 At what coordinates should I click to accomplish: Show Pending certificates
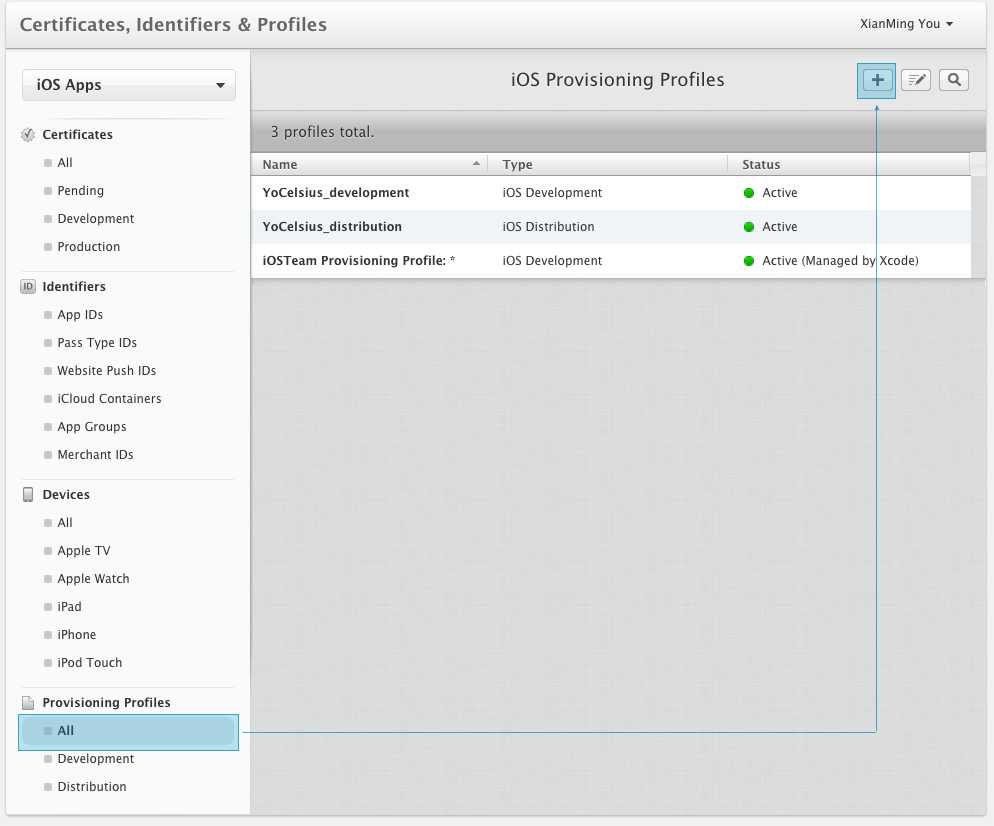coord(80,191)
